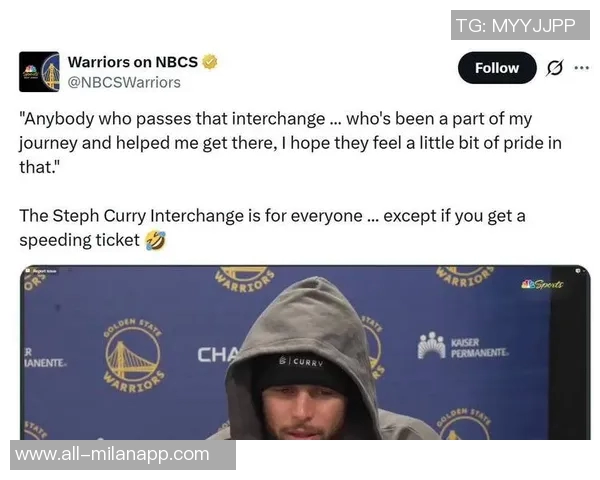600x480 pixels.
Task: Click the quoted tweet text about the interchange
Action: pyautogui.click(x=290, y=143)
